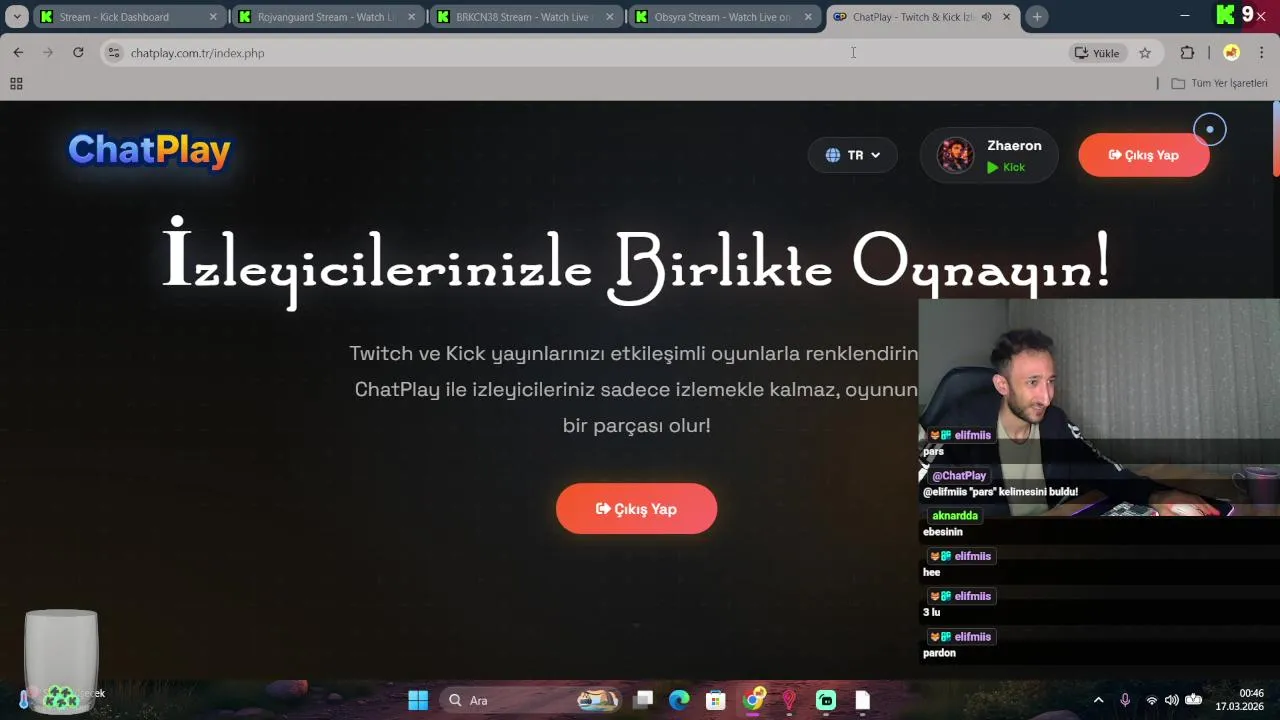Screen dimensions: 1280x720
Task: Go back to the previous page
Action: pyautogui.click(x=18, y=53)
